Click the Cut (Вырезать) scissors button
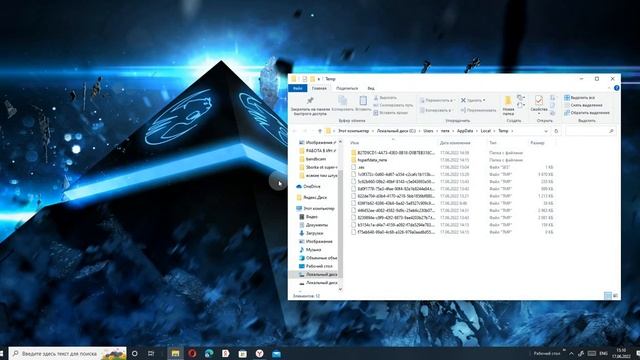Viewport: 640px width, 360px height. click(x=384, y=98)
